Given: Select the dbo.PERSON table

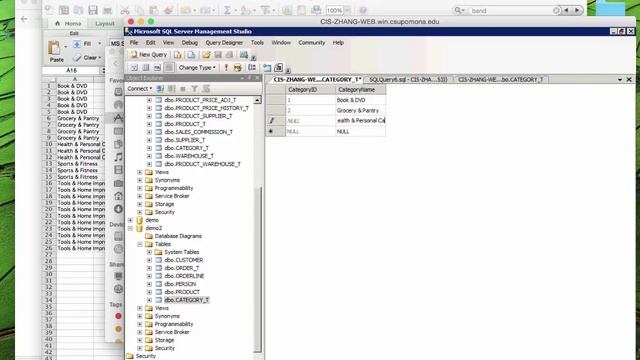Looking at the screenshot, I should coord(180,284).
